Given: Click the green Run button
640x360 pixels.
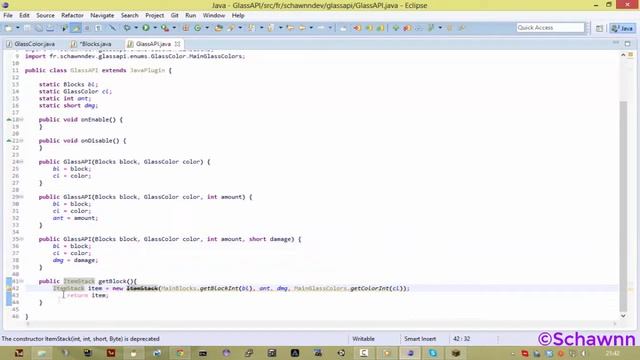Looking at the screenshot, I should click(x=146, y=28).
